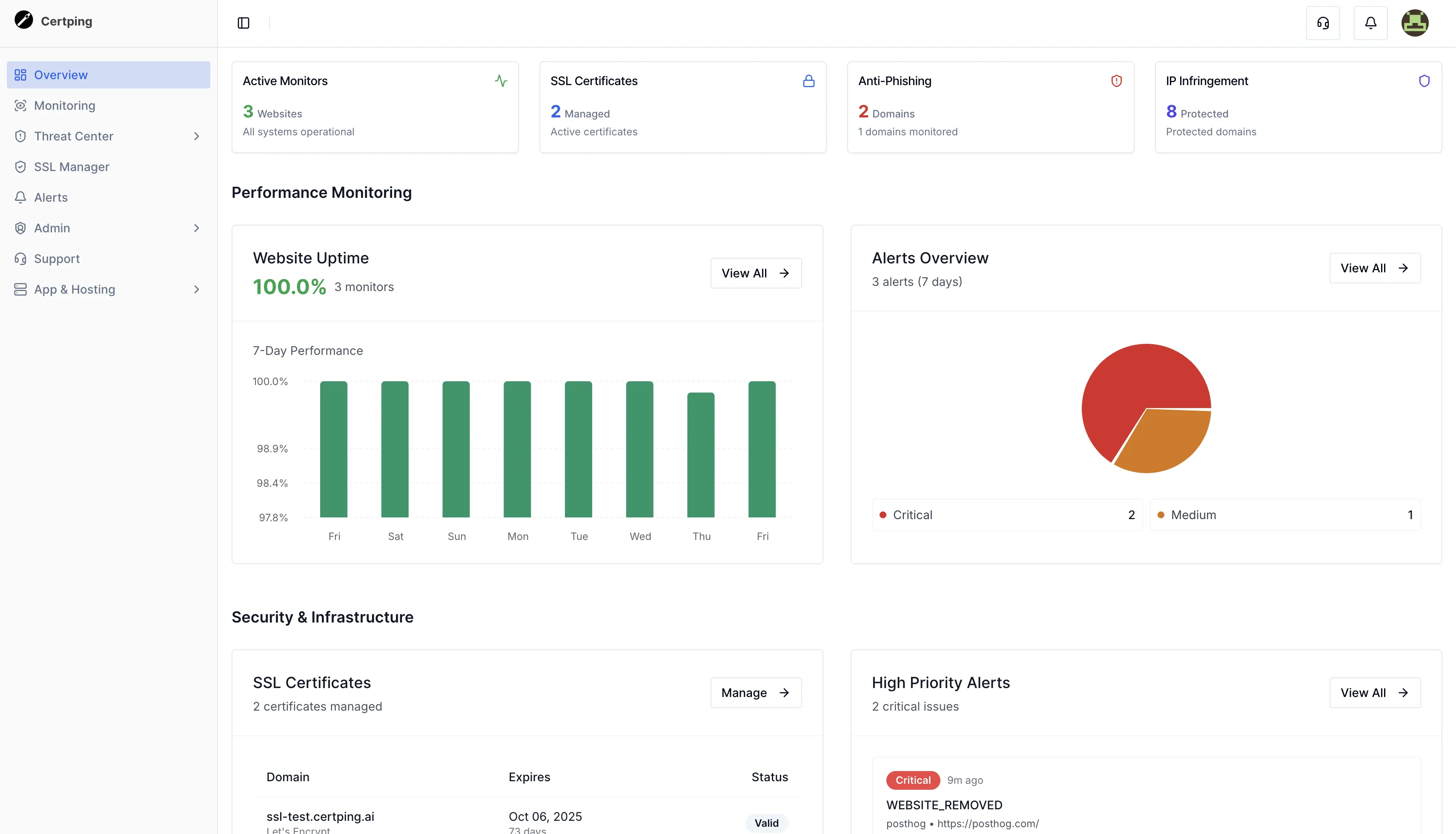The width and height of the screenshot is (1456, 834).
Task: View All in Website Uptime card
Action: point(755,273)
